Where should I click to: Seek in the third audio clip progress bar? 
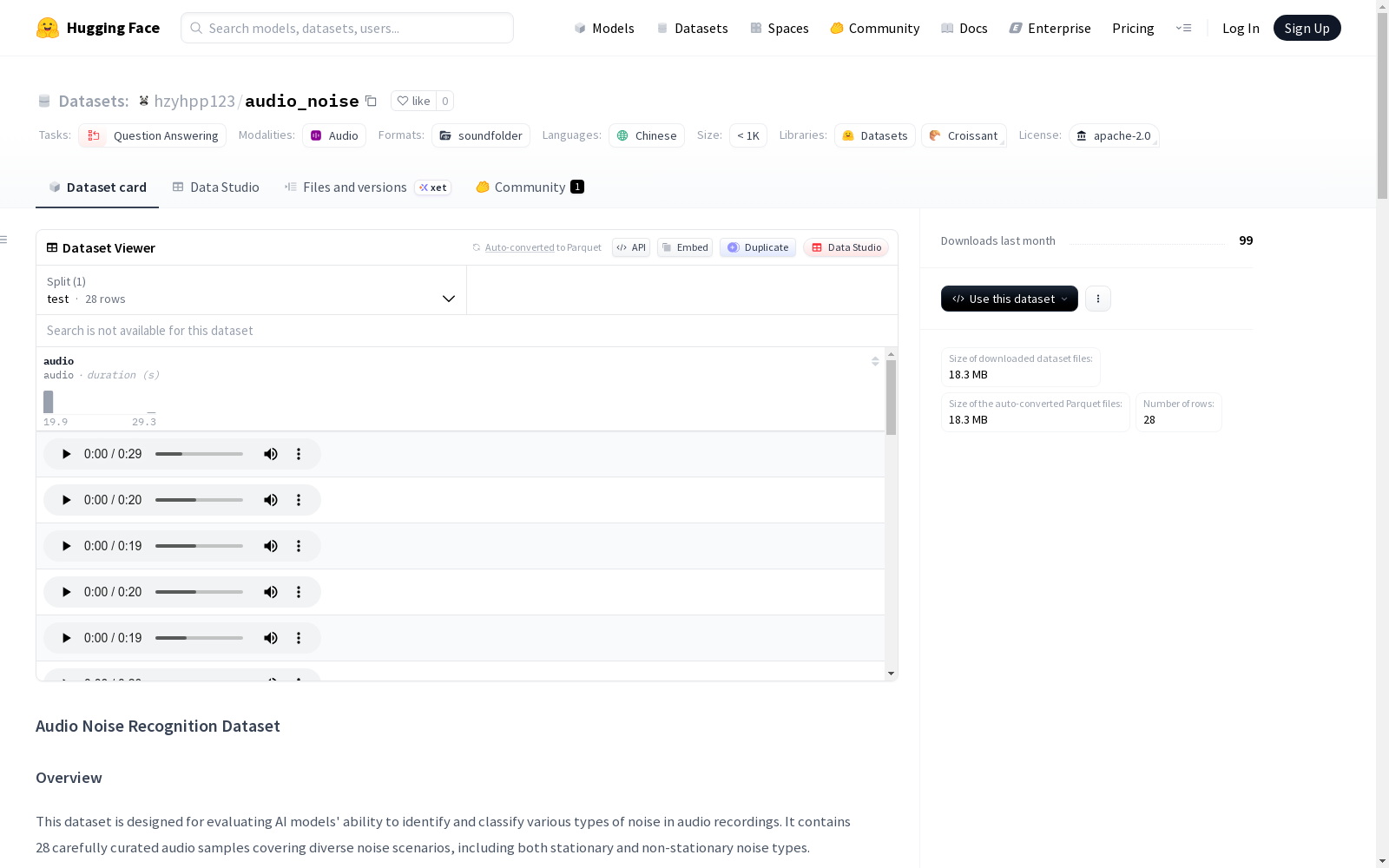pos(199,546)
